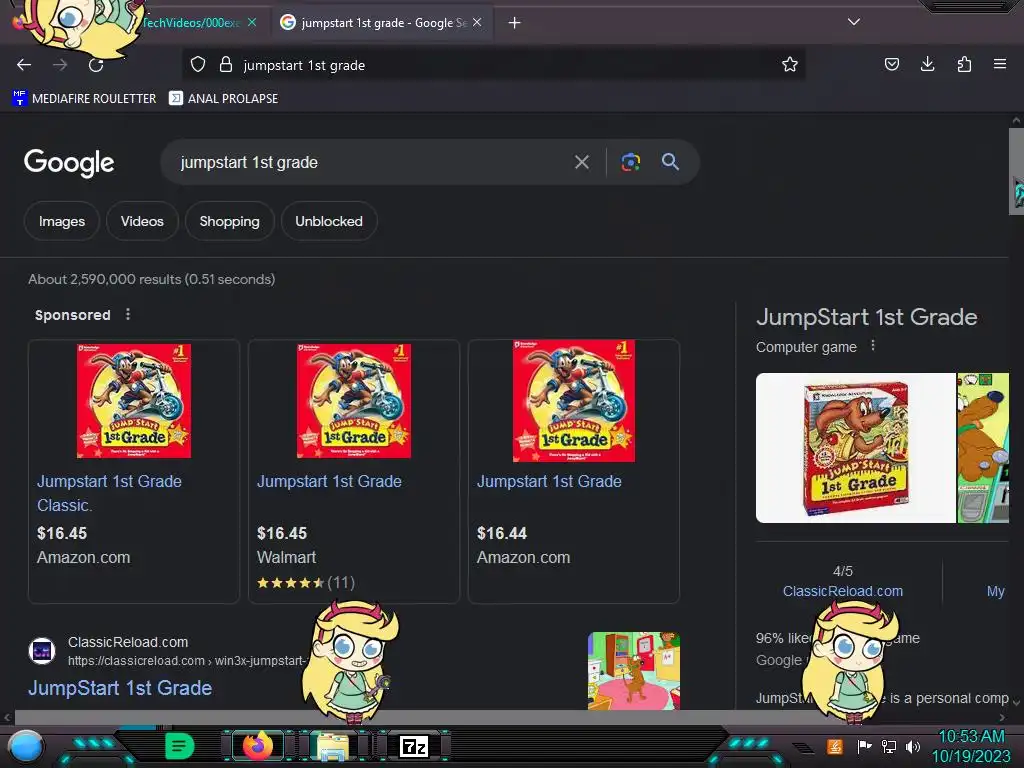The width and height of the screenshot is (1024, 768).
Task: Search by image with the Lens icon
Action: tap(630, 162)
